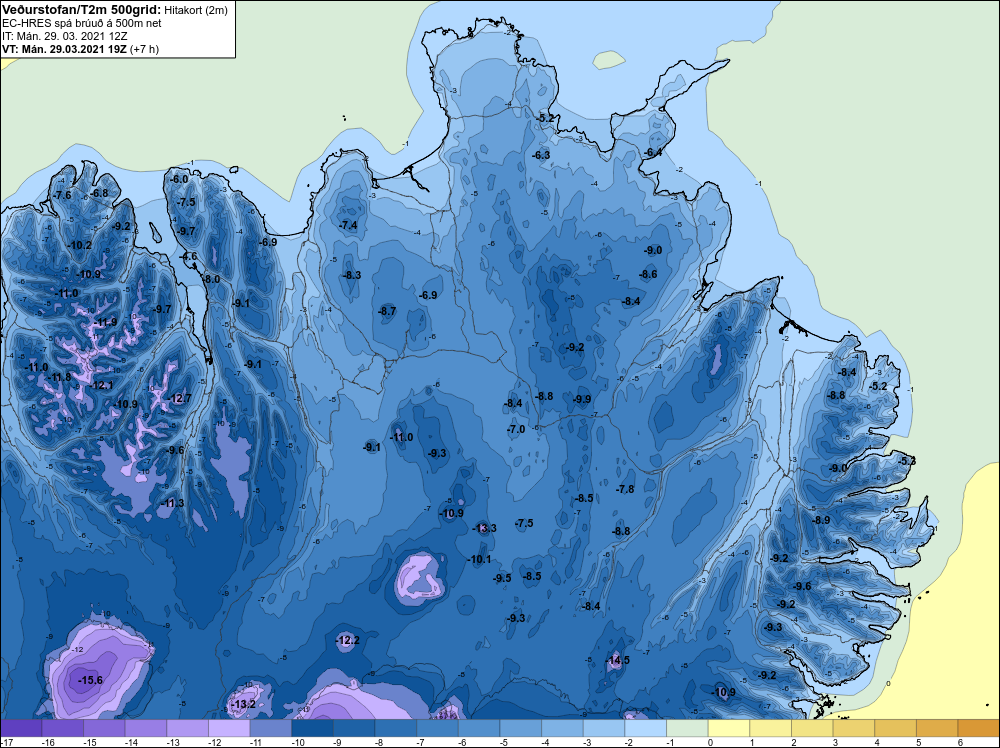
Task: Click the -8.0 temperature value
Action: coord(211,279)
